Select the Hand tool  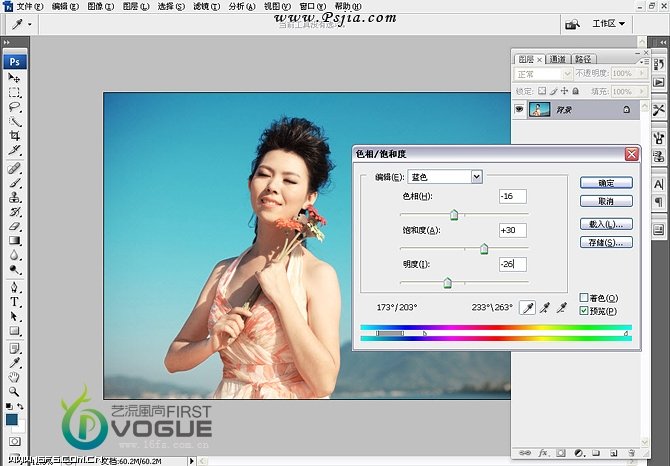coord(15,377)
